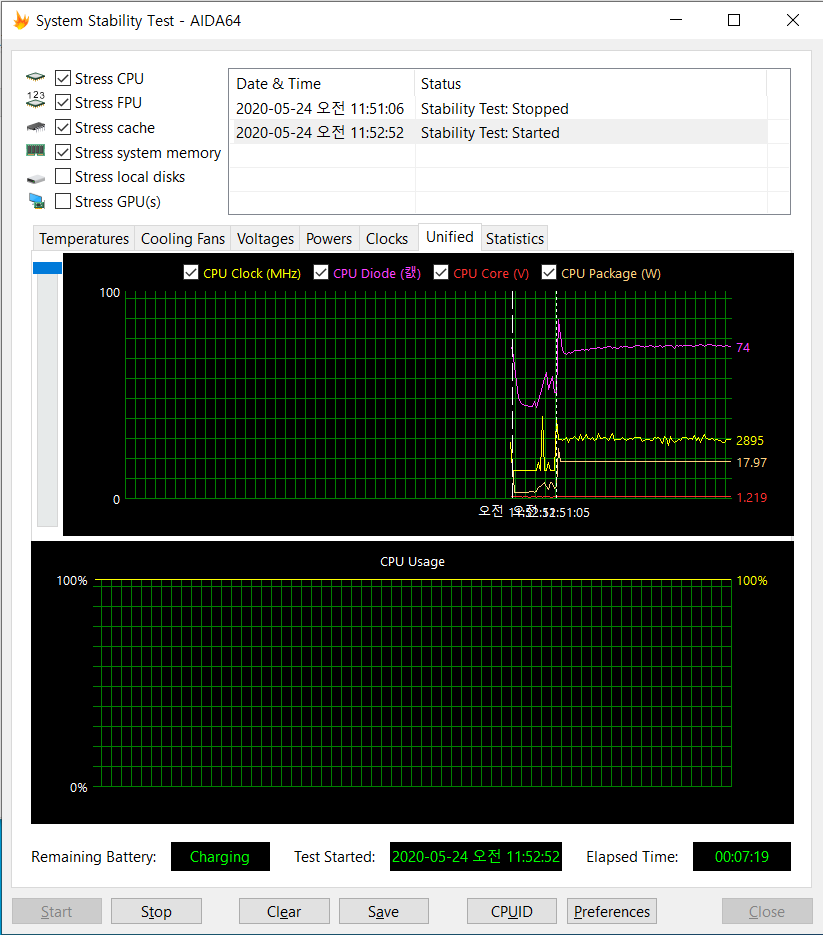Select the Stability Test: Started log row
This screenshot has width=823, height=935.
[498, 132]
